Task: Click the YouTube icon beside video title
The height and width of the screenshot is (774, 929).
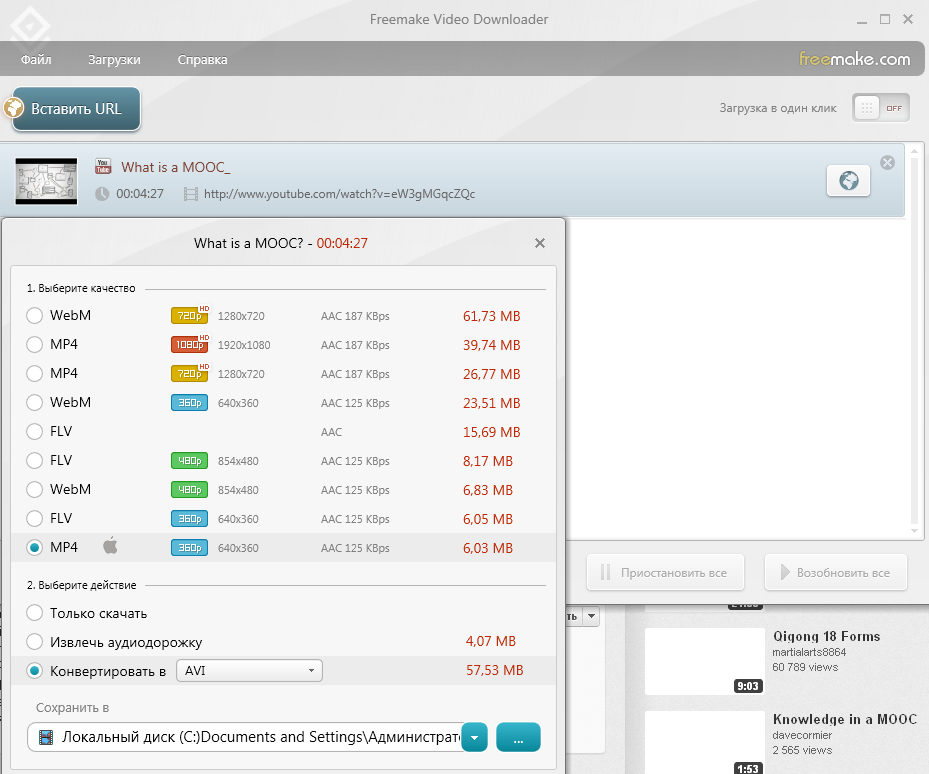Action: click(103, 167)
